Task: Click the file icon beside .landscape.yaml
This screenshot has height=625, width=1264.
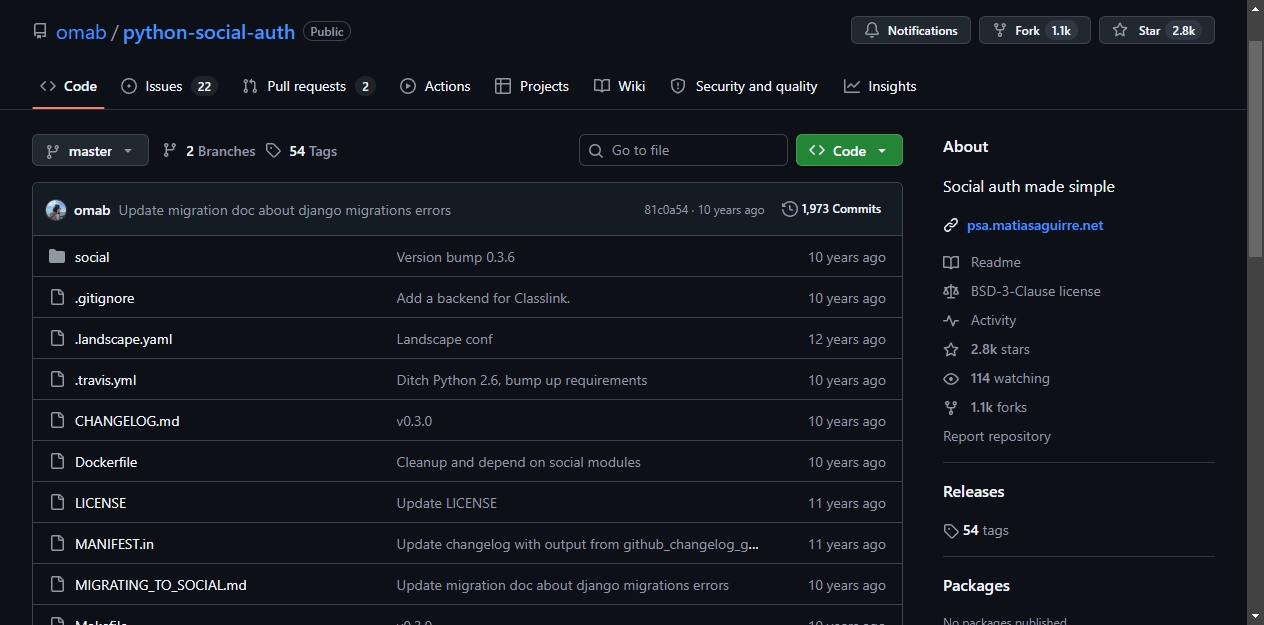Action: 57,339
